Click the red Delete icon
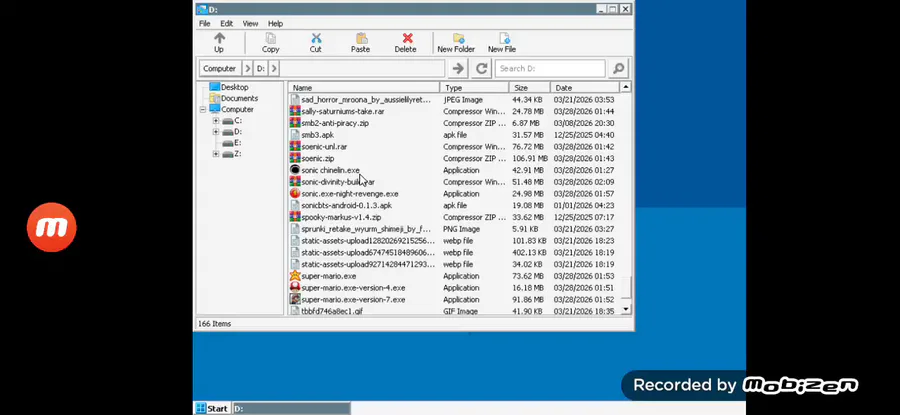Viewport: 900px width, 415px height. 408,38
